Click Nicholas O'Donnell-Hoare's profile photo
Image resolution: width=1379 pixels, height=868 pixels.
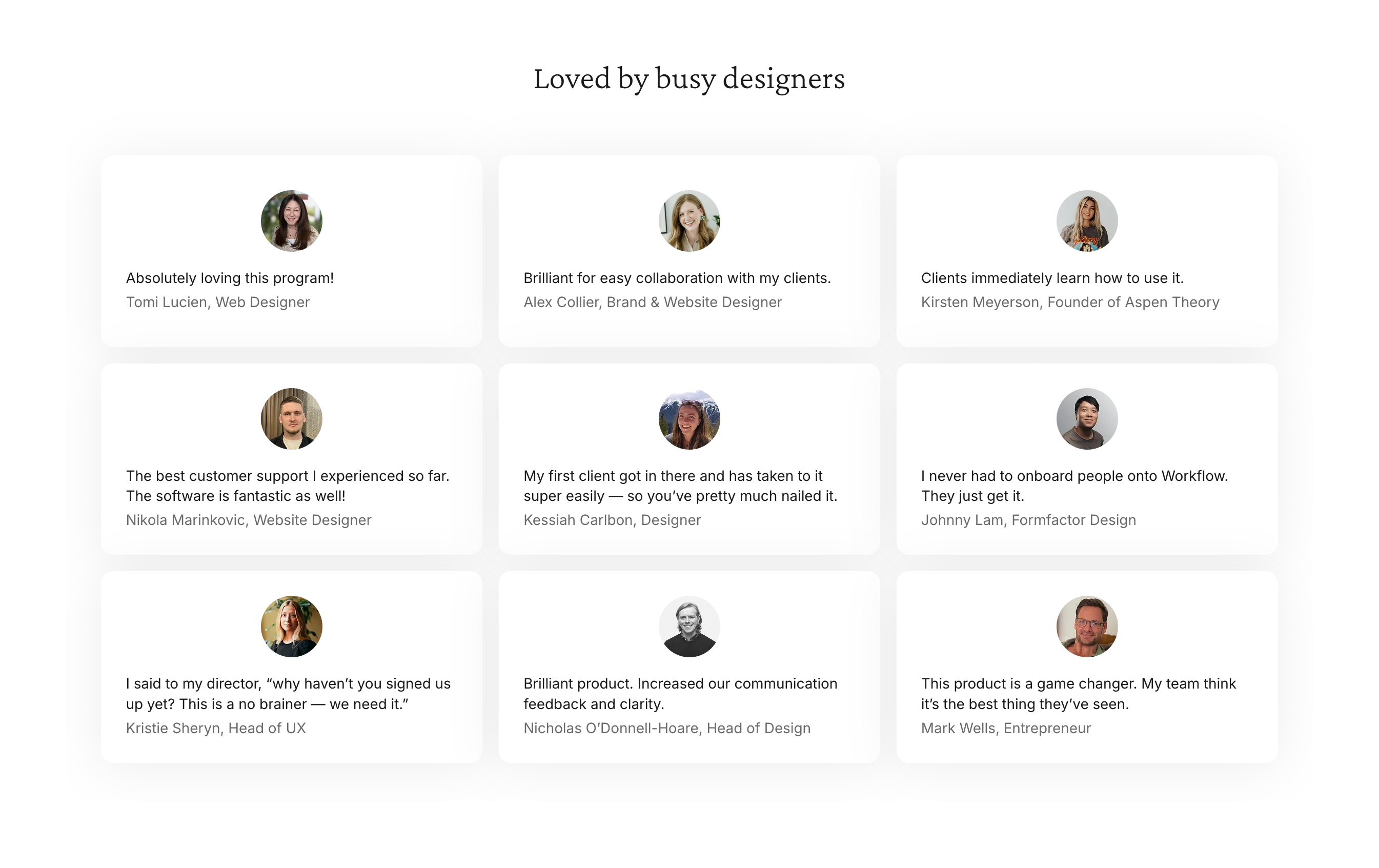click(x=689, y=627)
